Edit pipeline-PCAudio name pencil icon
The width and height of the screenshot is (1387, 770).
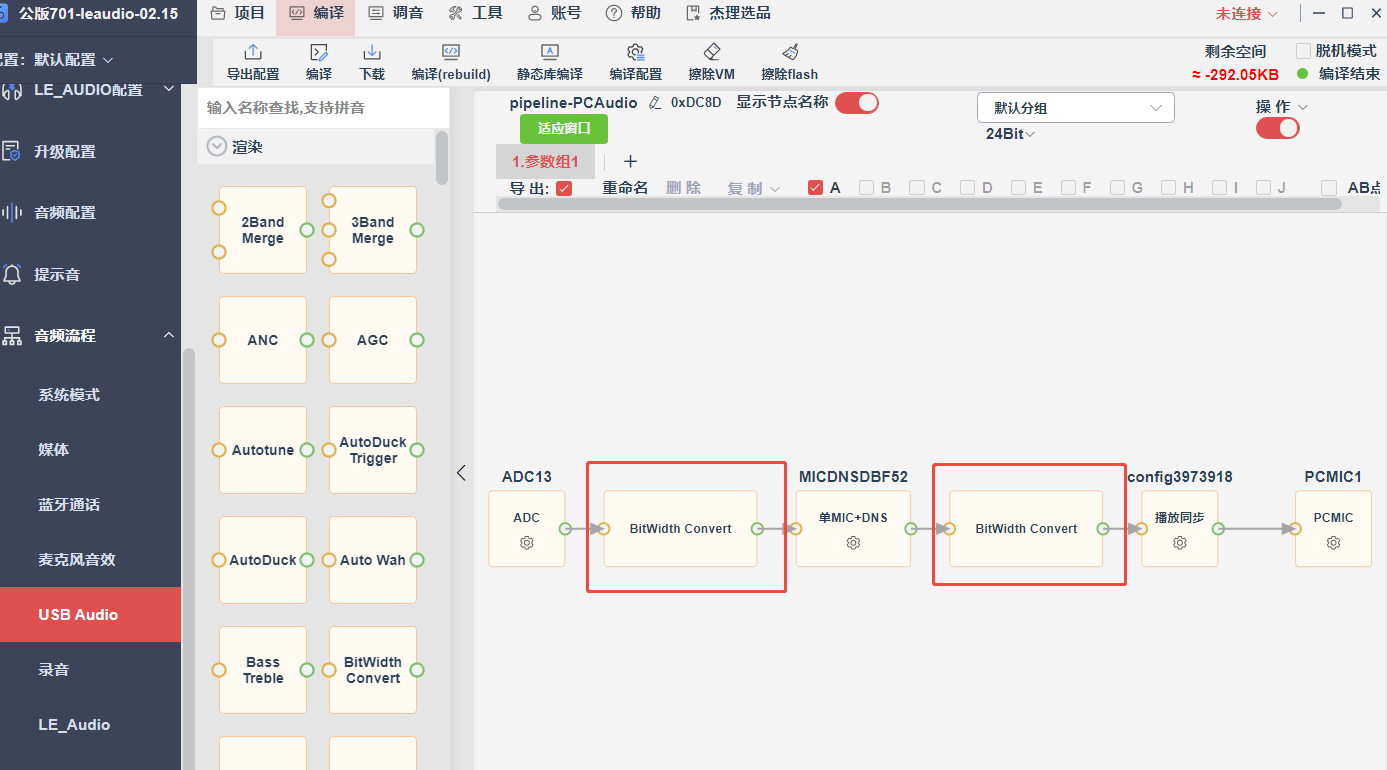(x=655, y=103)
